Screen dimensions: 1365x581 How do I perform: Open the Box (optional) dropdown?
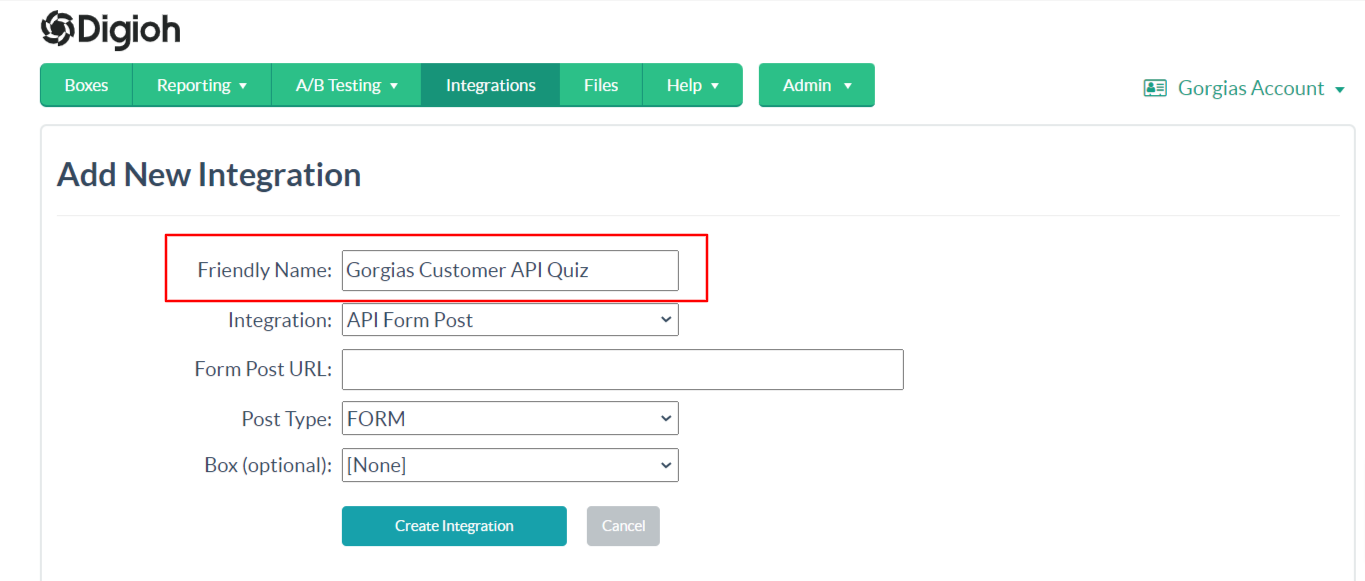[510, 465]
